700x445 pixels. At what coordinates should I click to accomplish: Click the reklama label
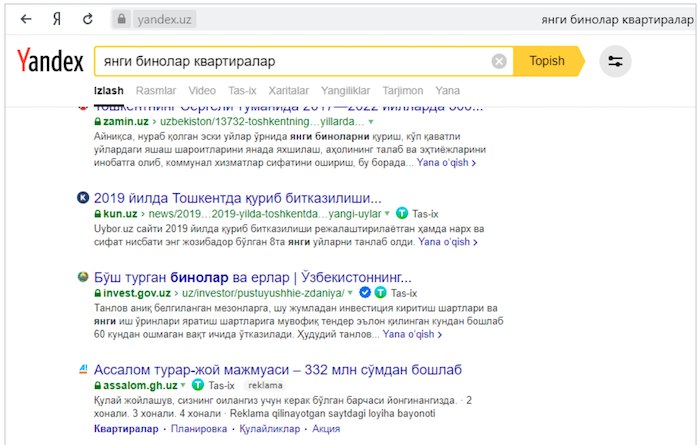(265, 385)
